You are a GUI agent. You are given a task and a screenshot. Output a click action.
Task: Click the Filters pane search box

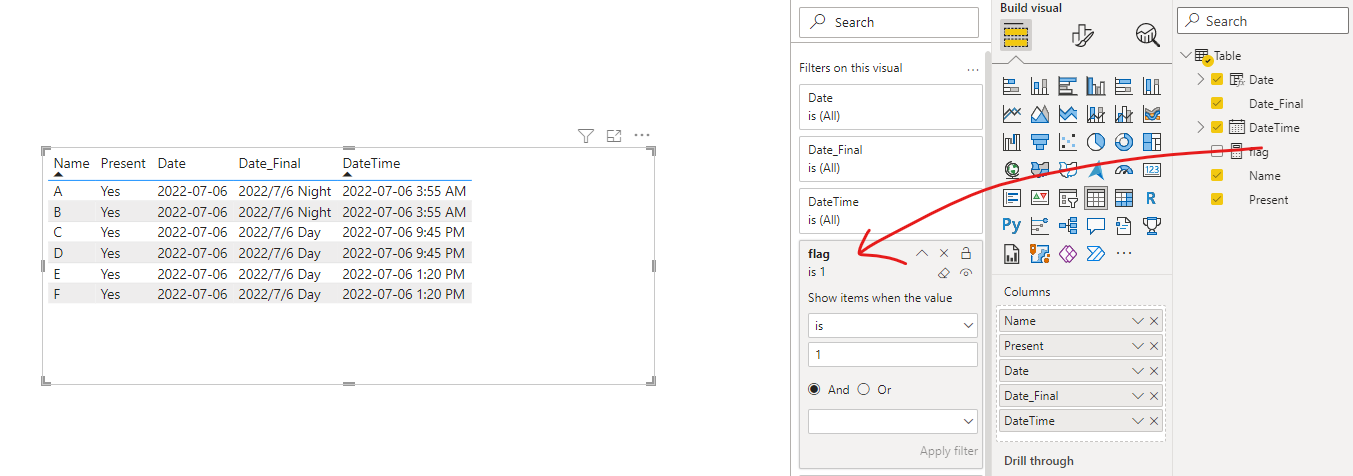point(889,22)
